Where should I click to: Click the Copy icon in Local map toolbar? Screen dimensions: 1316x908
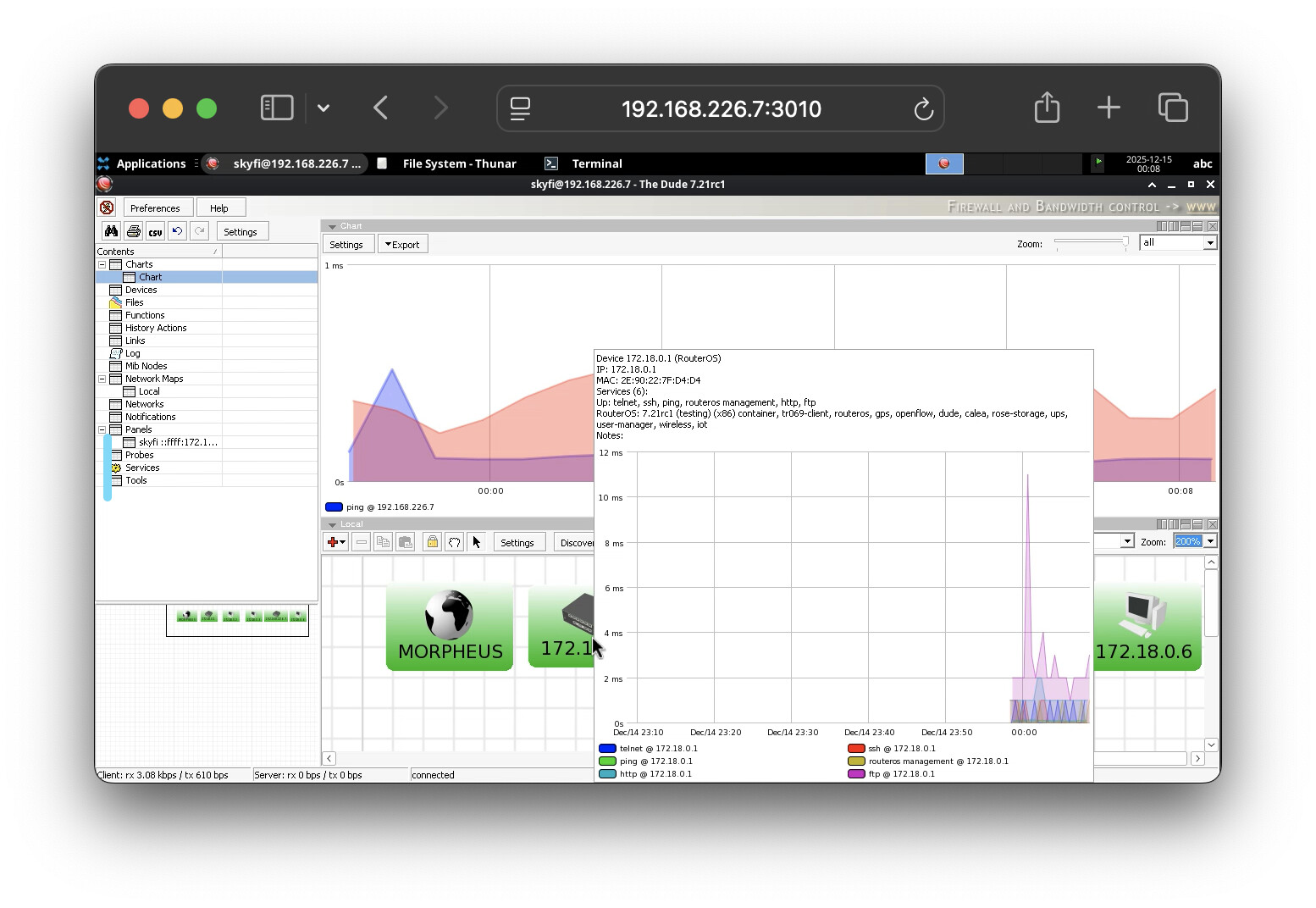(x=383, y=542)
